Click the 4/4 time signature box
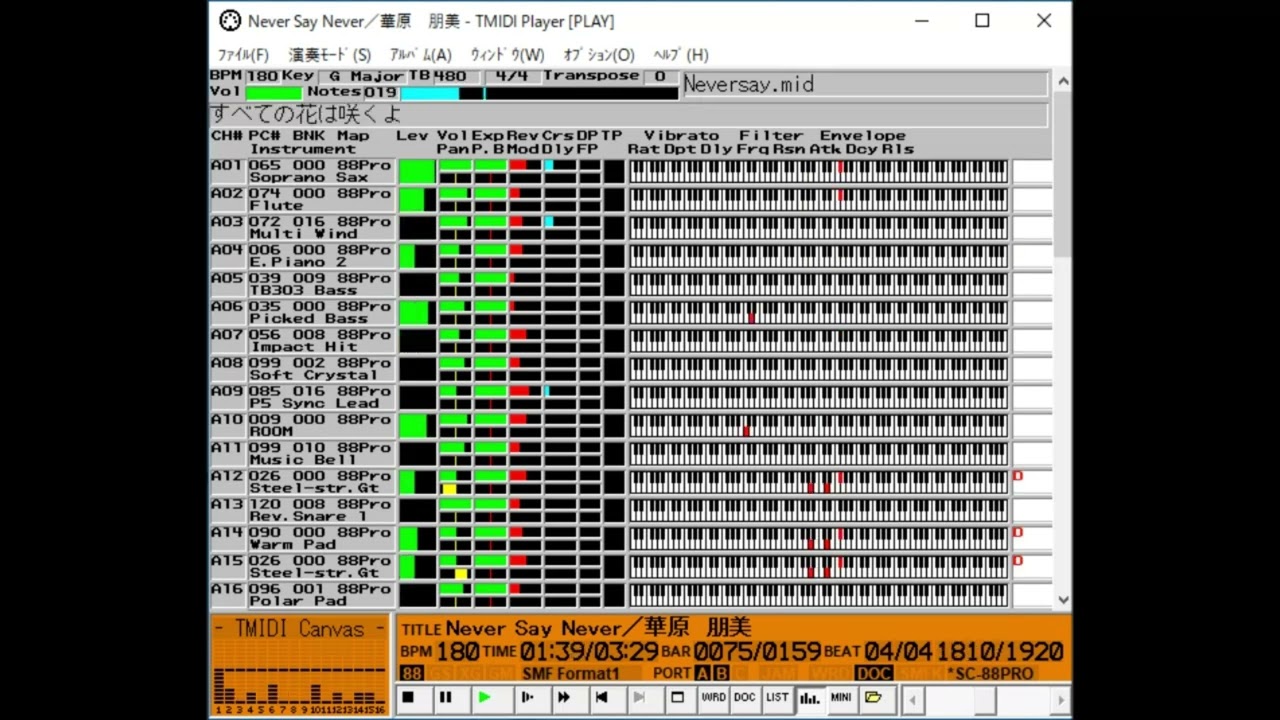1280x720 pixels. point(511,76)
